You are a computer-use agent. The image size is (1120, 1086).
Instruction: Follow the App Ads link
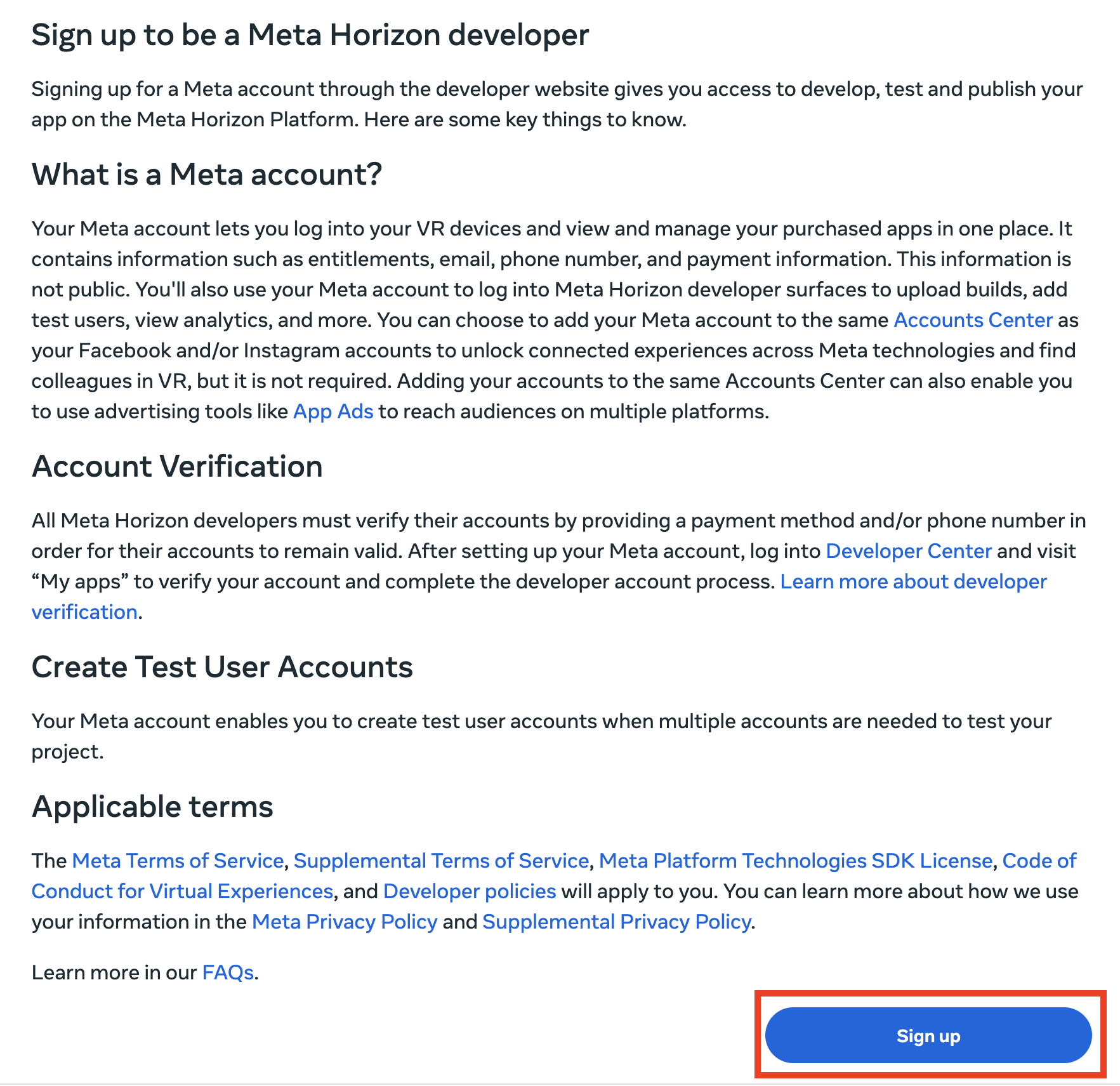pos(333,411)
